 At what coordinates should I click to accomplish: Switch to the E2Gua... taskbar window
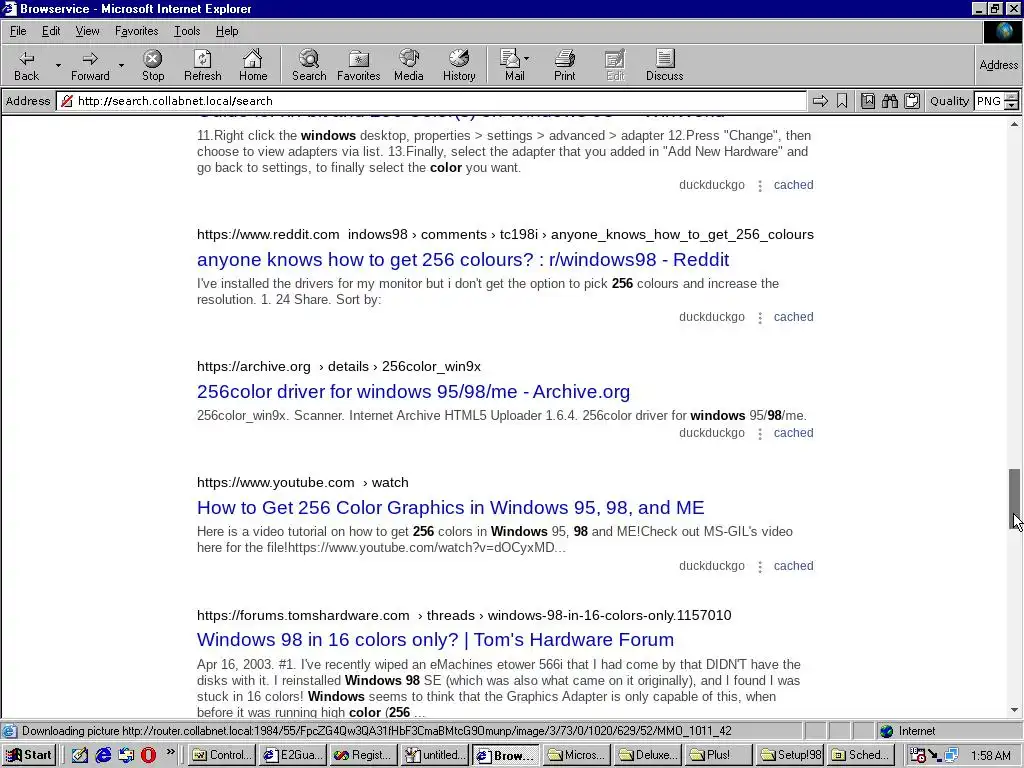(293, 755)
